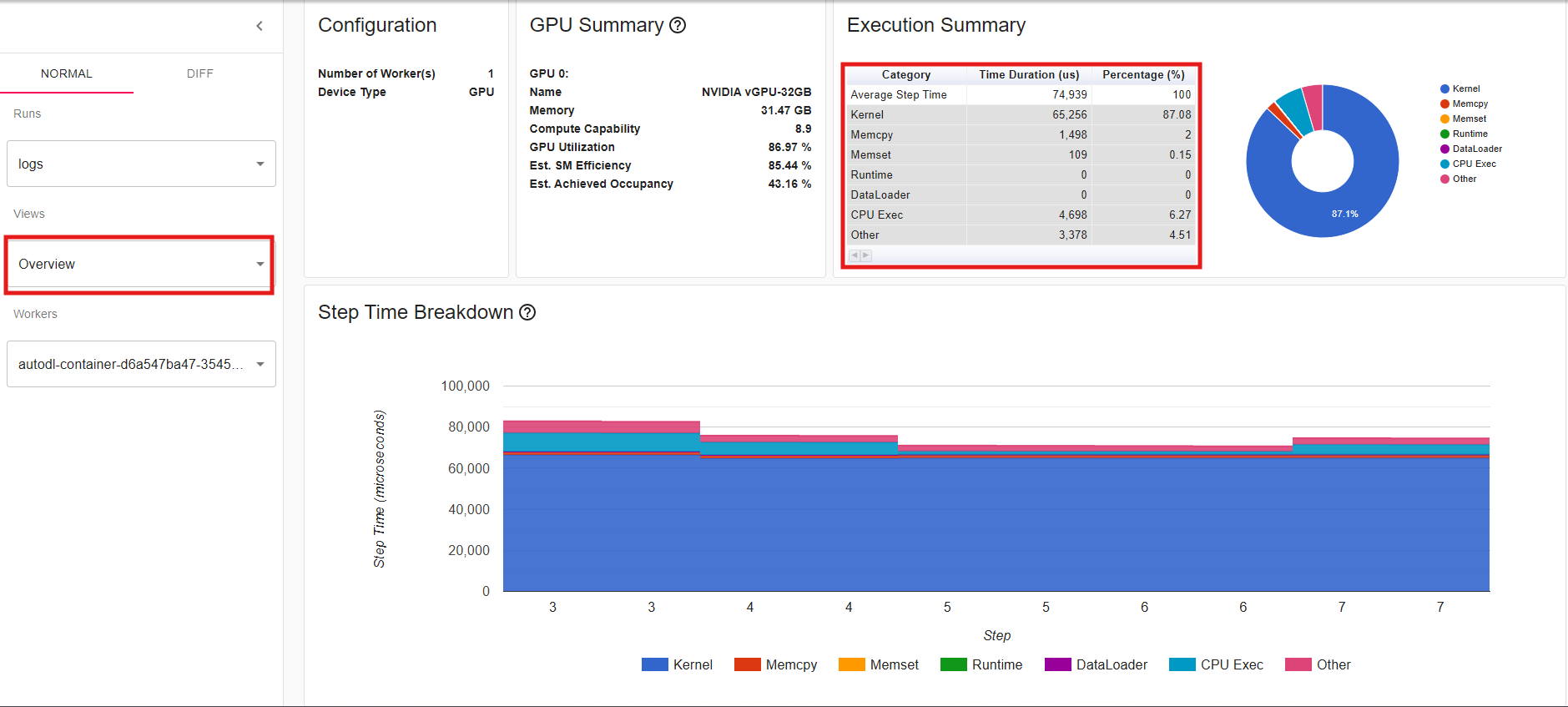The image size is (1568, 707).
Task: Click the table's left scroll arrow
Action: click(x=855, y=255)
